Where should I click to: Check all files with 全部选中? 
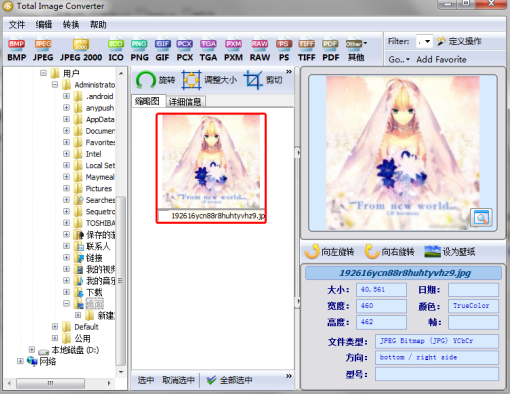click(229, 380)
